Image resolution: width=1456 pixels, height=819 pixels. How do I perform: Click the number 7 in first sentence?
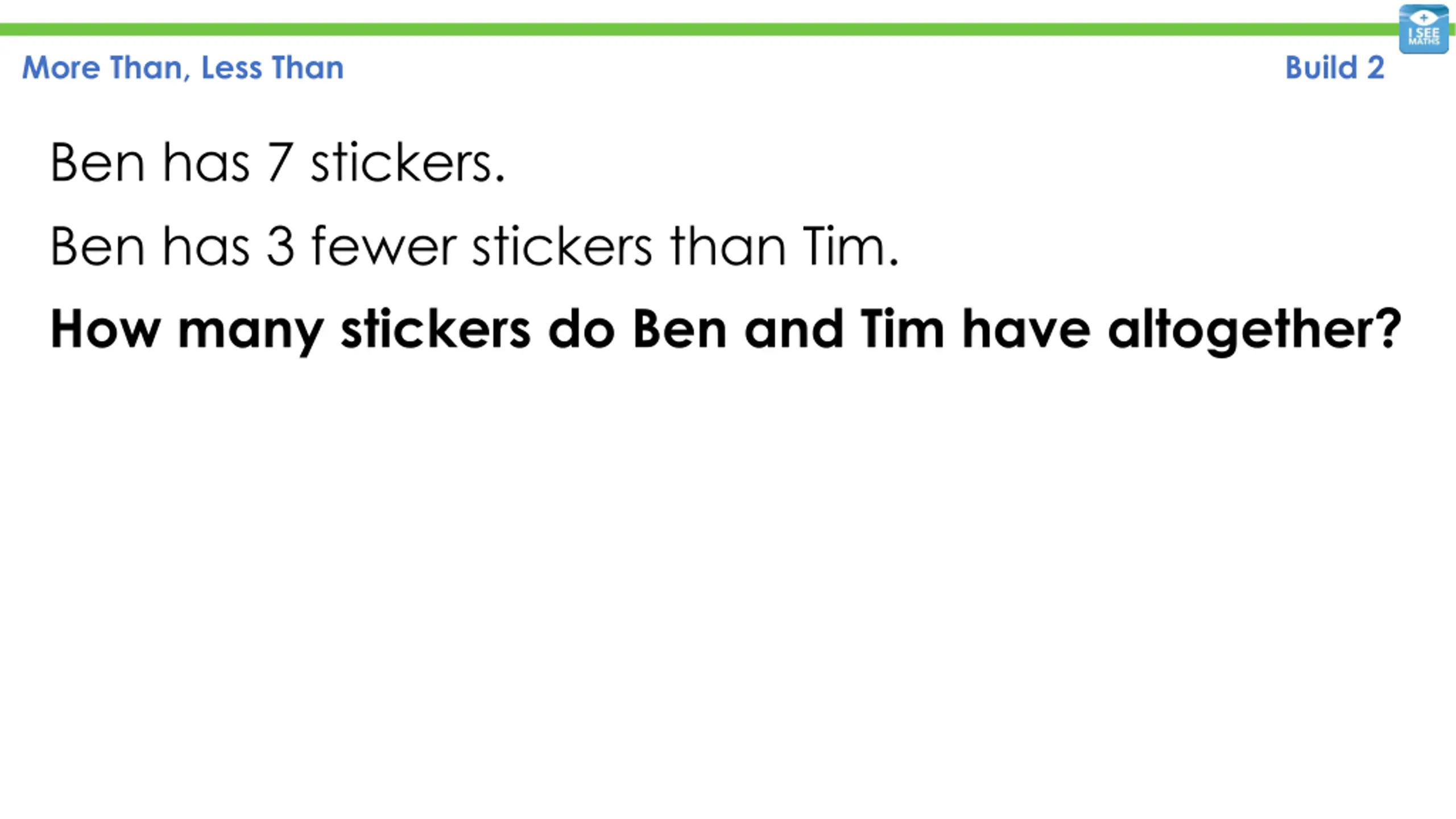(280, 163)
